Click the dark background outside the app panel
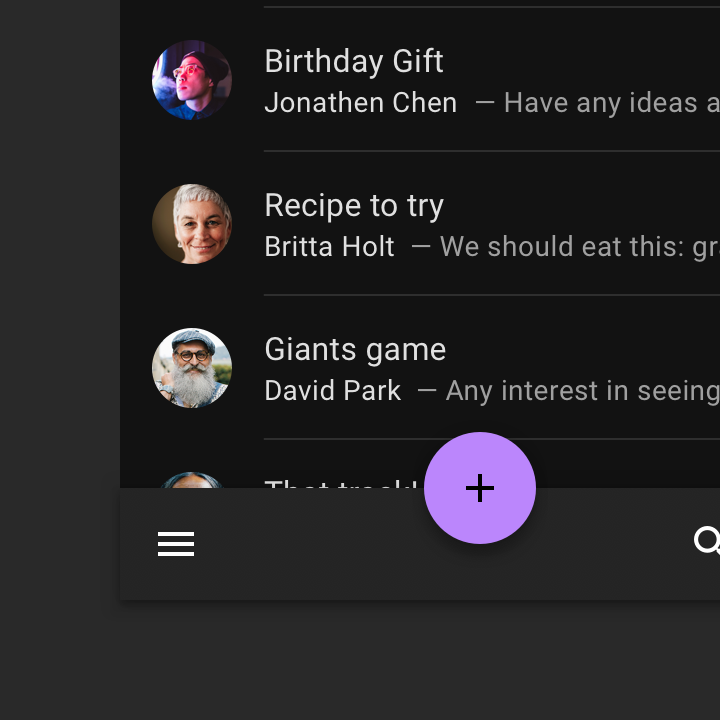The image size is (720, 720). click(x=60, y=321)
